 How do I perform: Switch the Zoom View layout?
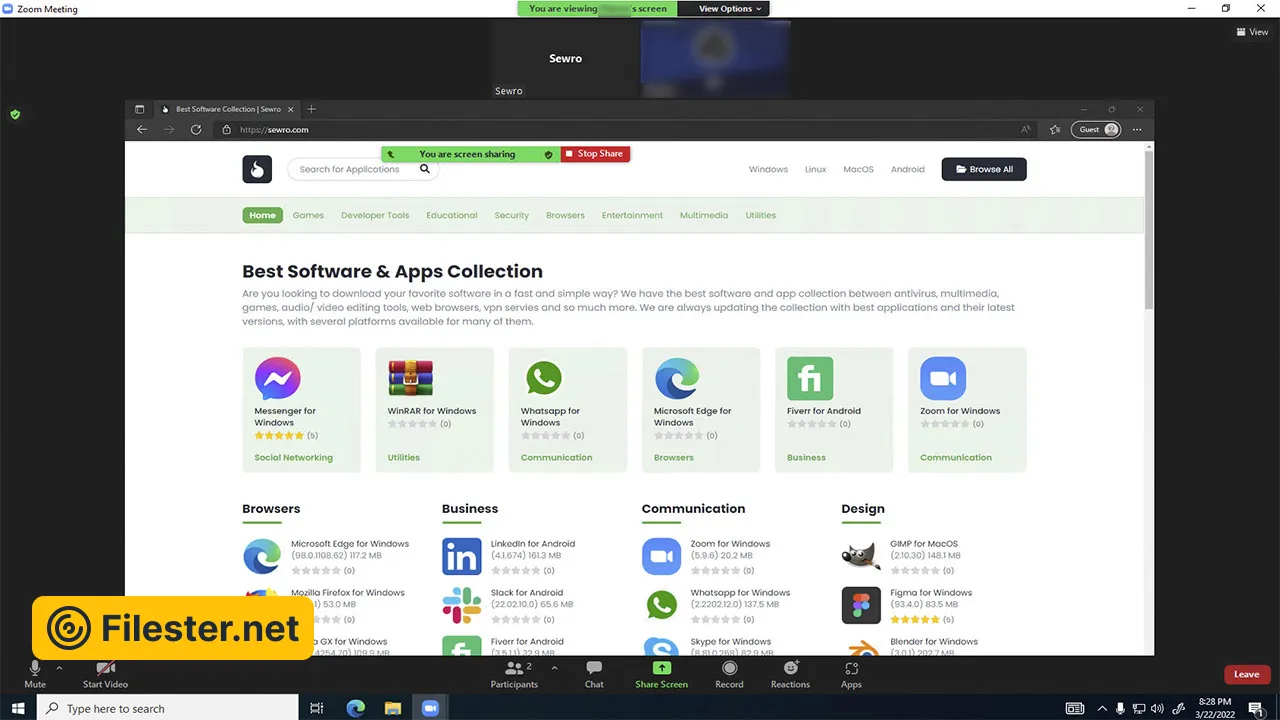click(1252, 32)
